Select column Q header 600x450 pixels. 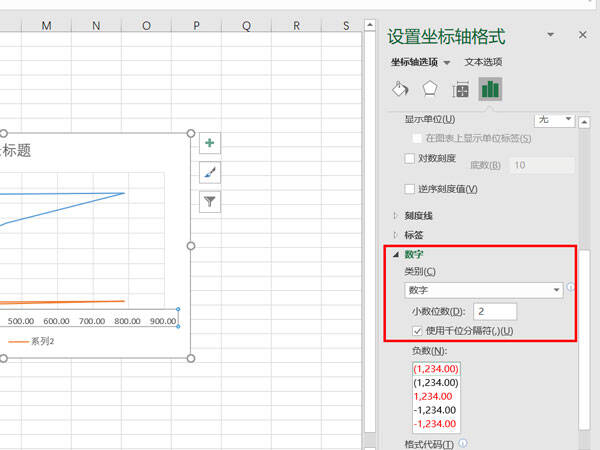(x=246, y=26)
